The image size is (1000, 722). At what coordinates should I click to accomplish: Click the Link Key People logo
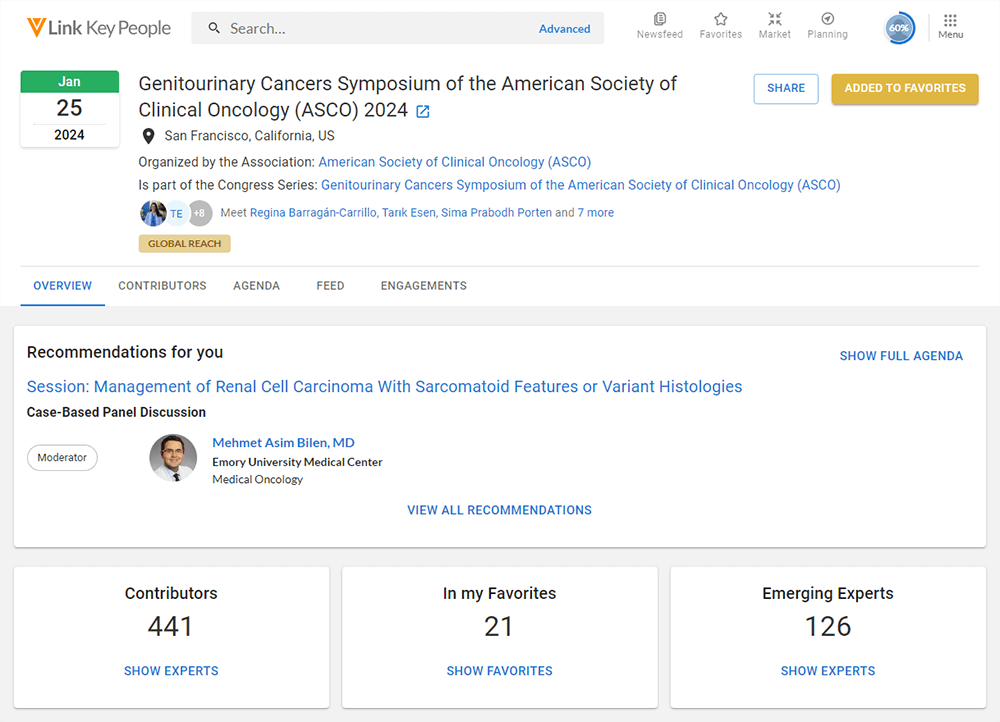pos(99,28)
